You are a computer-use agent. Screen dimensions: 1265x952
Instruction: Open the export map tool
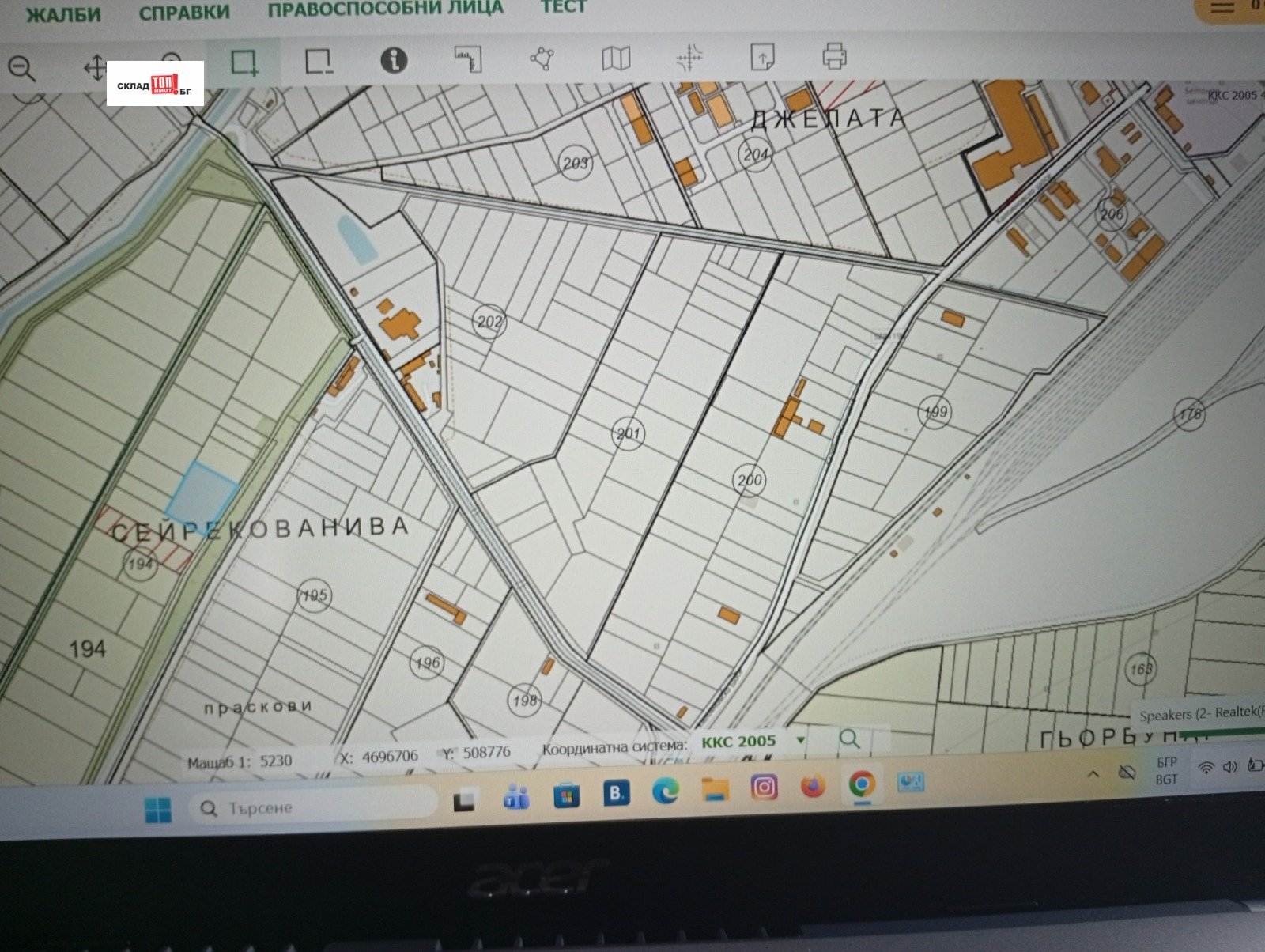[761, 57]
